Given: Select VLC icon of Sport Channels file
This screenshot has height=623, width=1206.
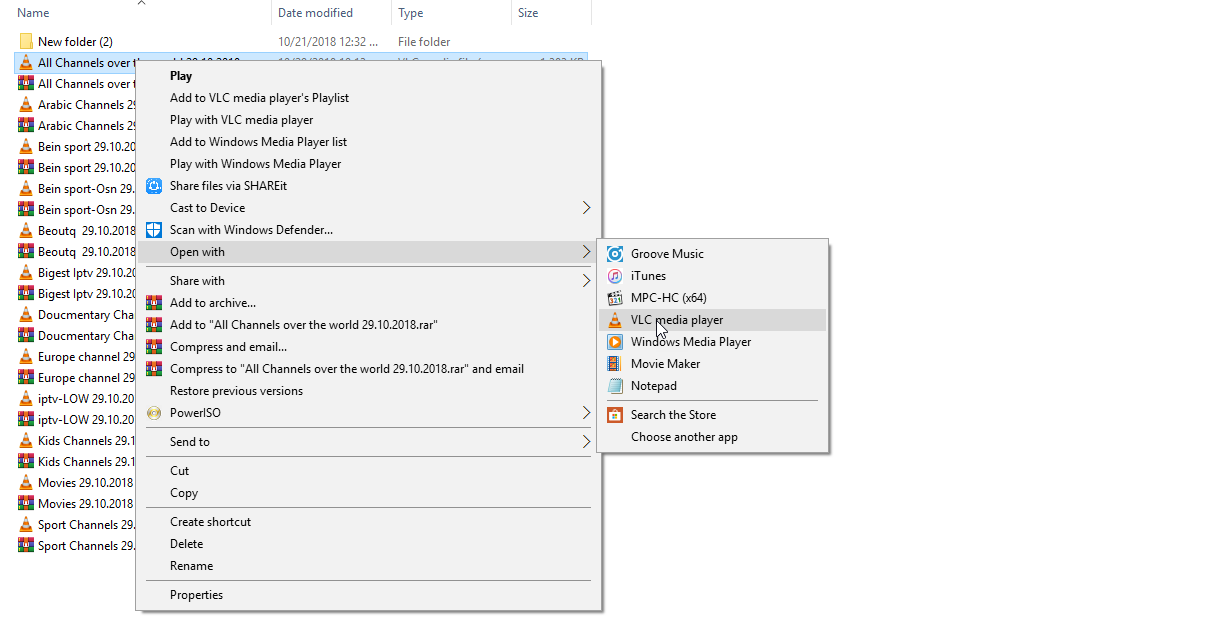Looking at the screenshot, I should coord(26,525).
